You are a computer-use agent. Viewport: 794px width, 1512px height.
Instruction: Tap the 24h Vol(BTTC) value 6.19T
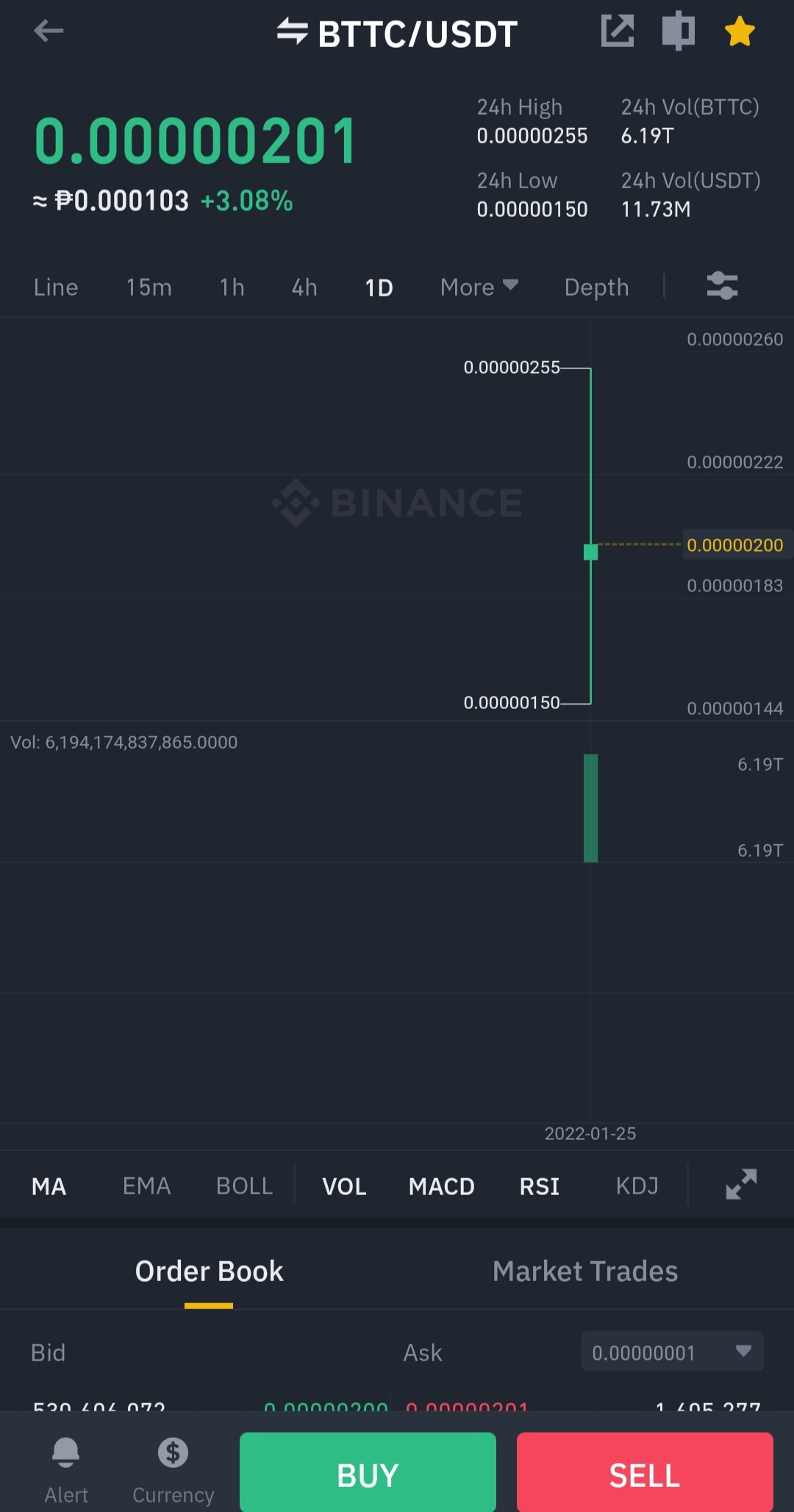click(647, 136)
